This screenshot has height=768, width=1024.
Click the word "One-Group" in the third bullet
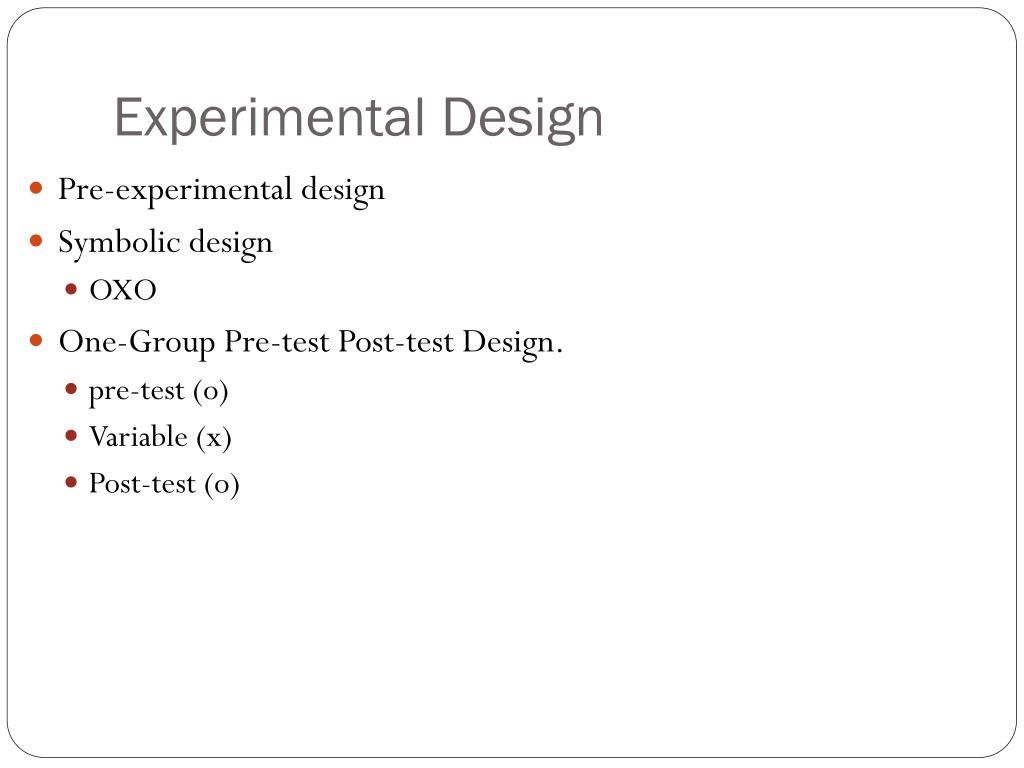136,343
